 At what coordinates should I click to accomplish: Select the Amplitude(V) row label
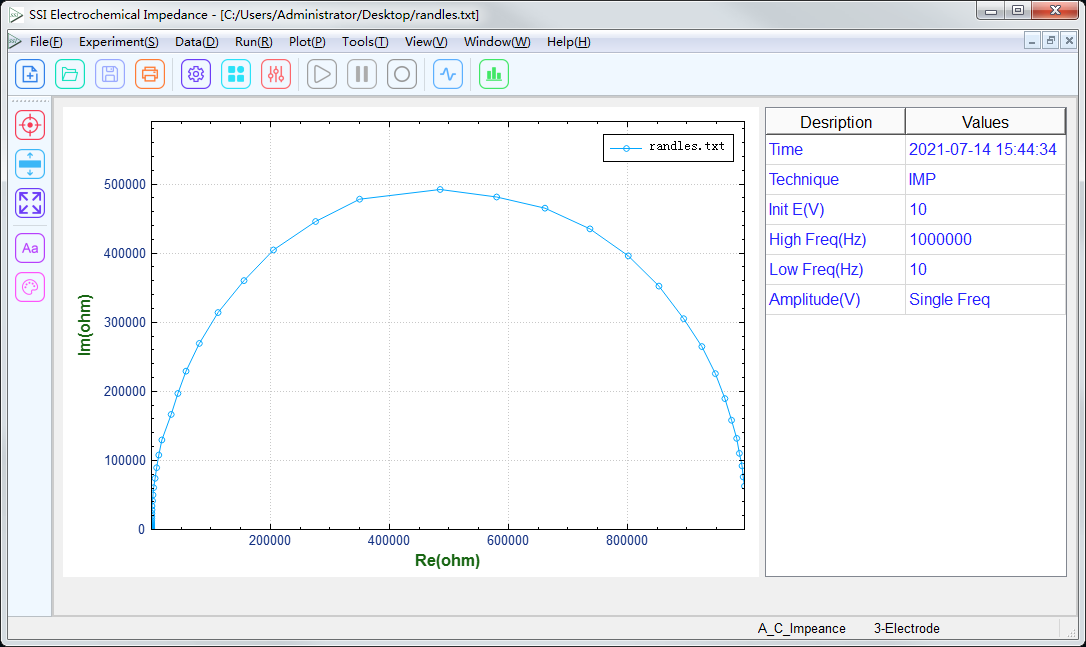click(835, 299)
